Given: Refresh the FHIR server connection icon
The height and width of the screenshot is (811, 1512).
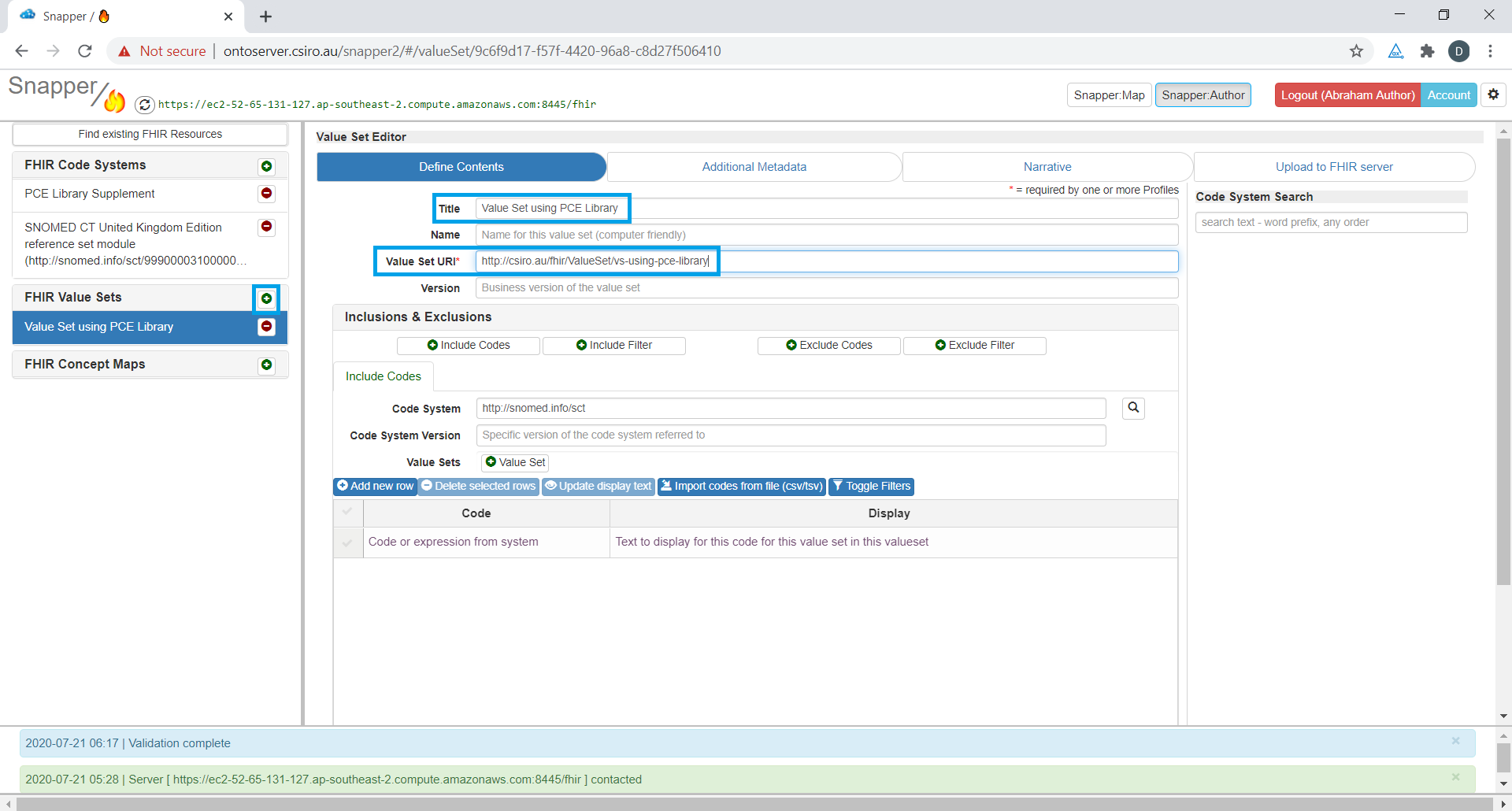Looking at the screenshot, I should pyautogui.click(x=144, y=104).
